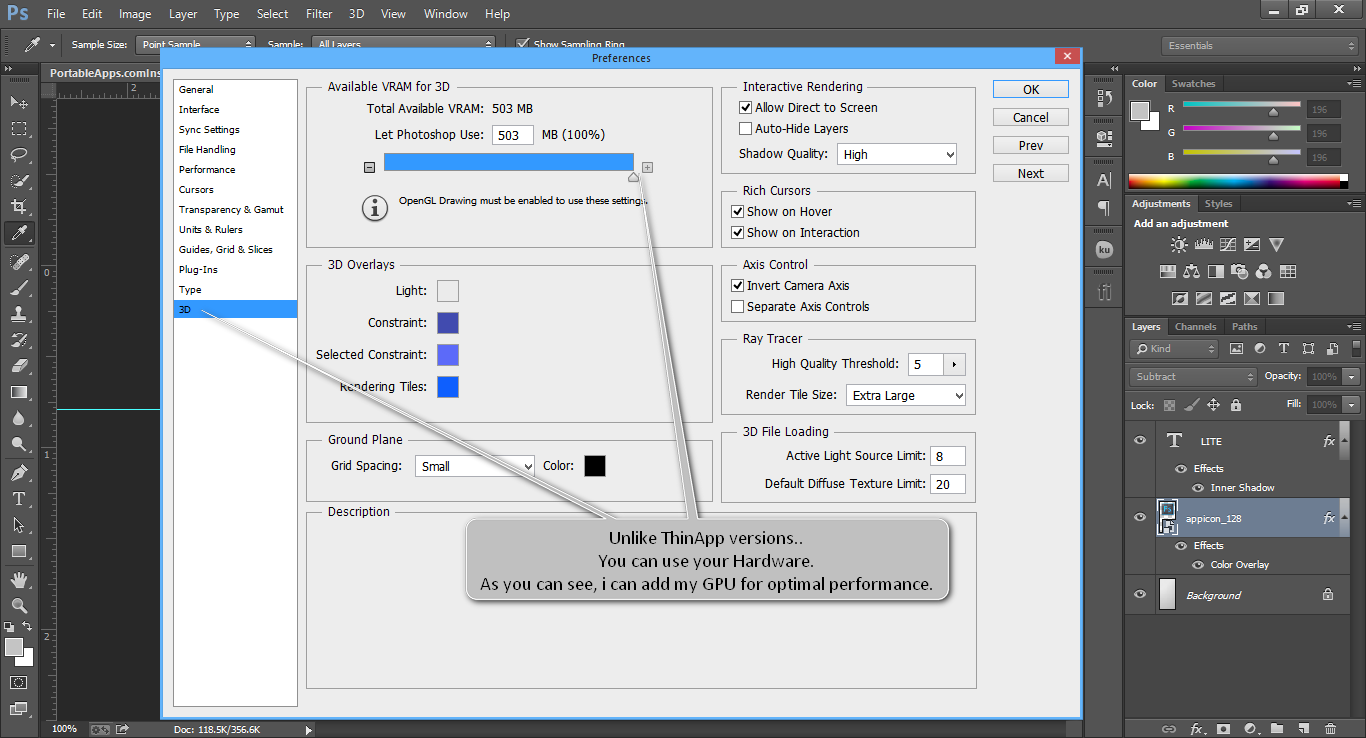Image resolution: width=1366 pixels, height=738 pixels.
Task: Select the Rectangular Marquee tool
Action: tap(19, 129)
